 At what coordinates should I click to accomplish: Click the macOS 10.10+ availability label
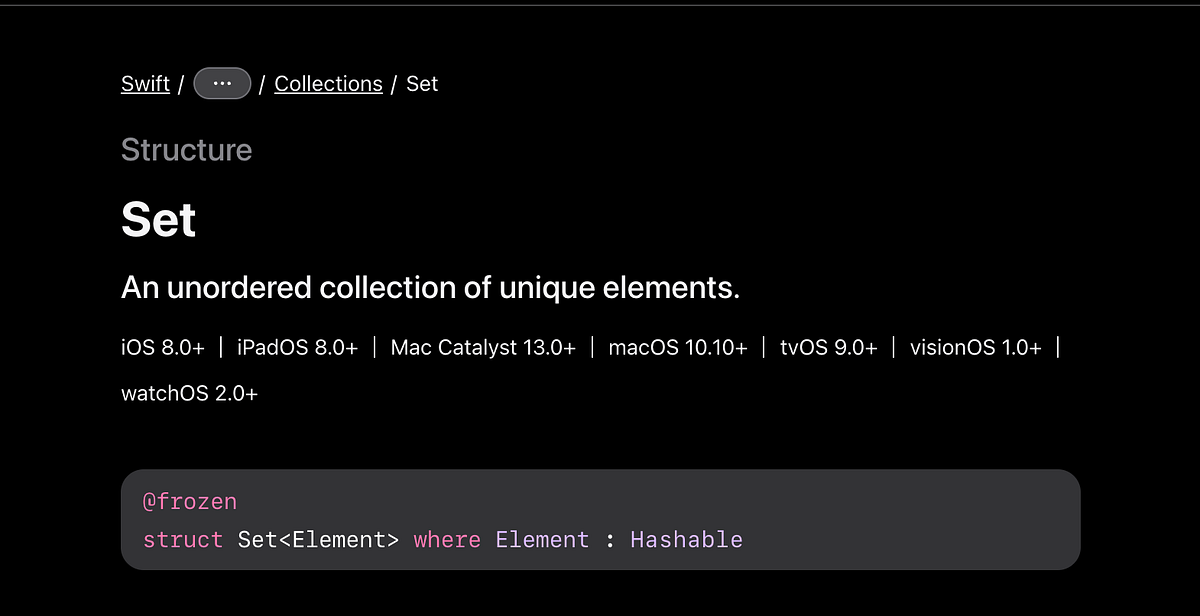tap(678, 347)
